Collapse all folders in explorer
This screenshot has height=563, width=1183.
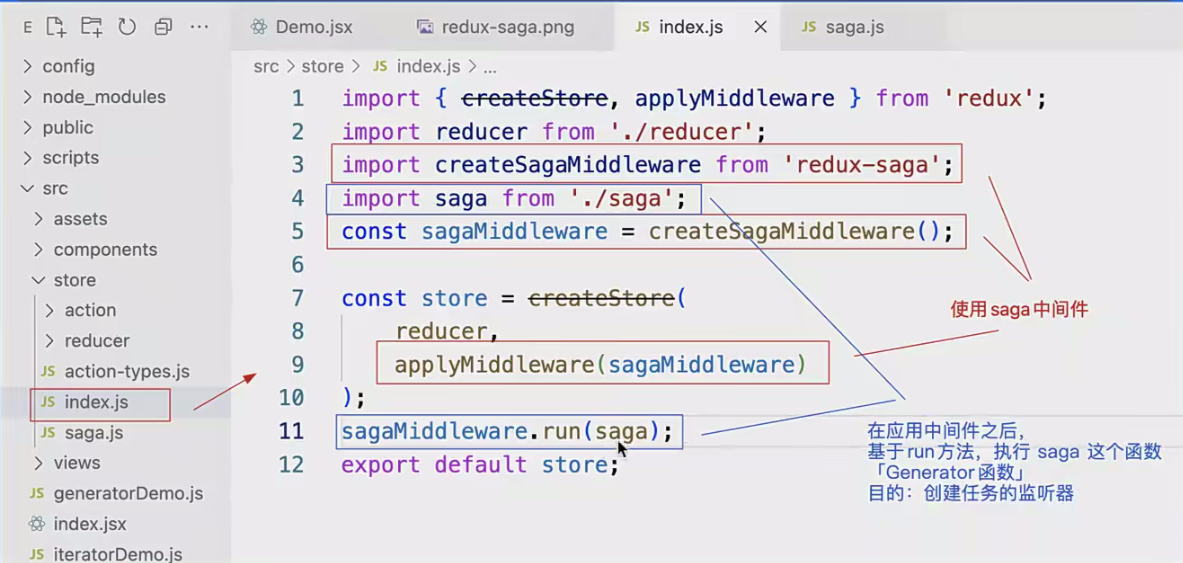163,27
